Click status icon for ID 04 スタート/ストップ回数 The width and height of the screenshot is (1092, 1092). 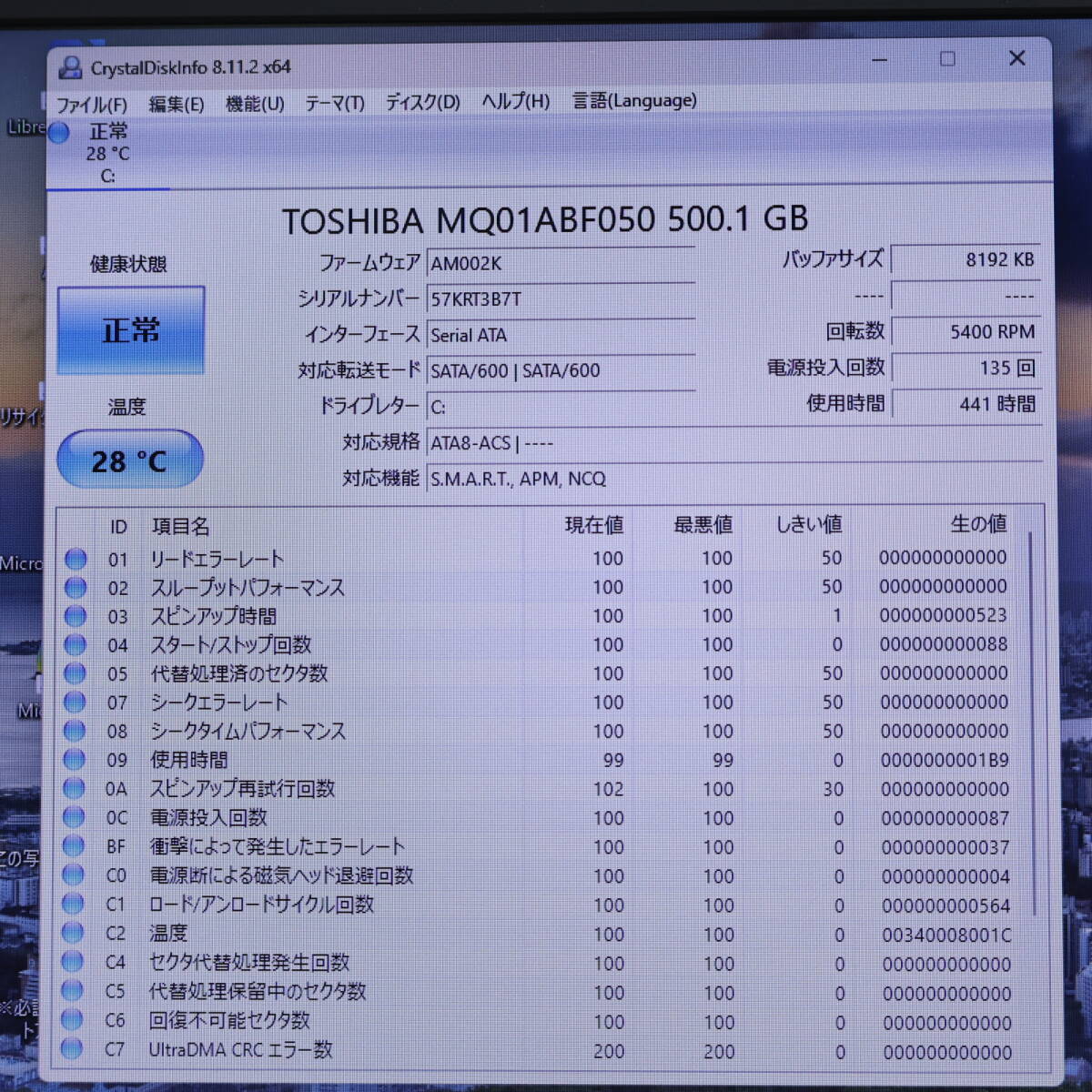[75, 644]
